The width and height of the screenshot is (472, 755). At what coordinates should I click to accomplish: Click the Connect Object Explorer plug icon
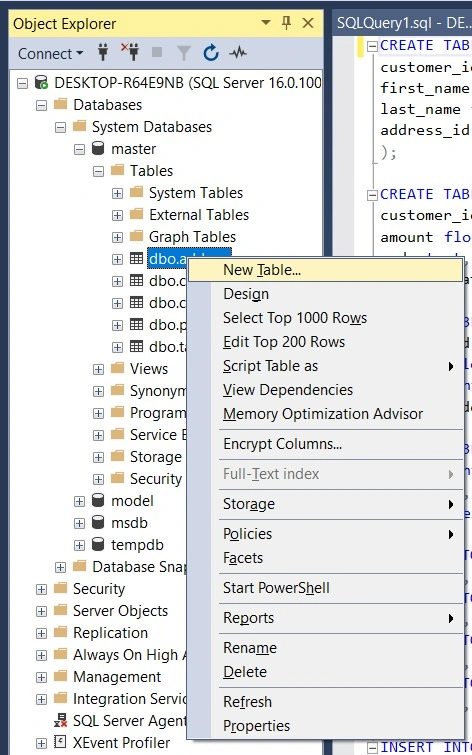point(103,53)
